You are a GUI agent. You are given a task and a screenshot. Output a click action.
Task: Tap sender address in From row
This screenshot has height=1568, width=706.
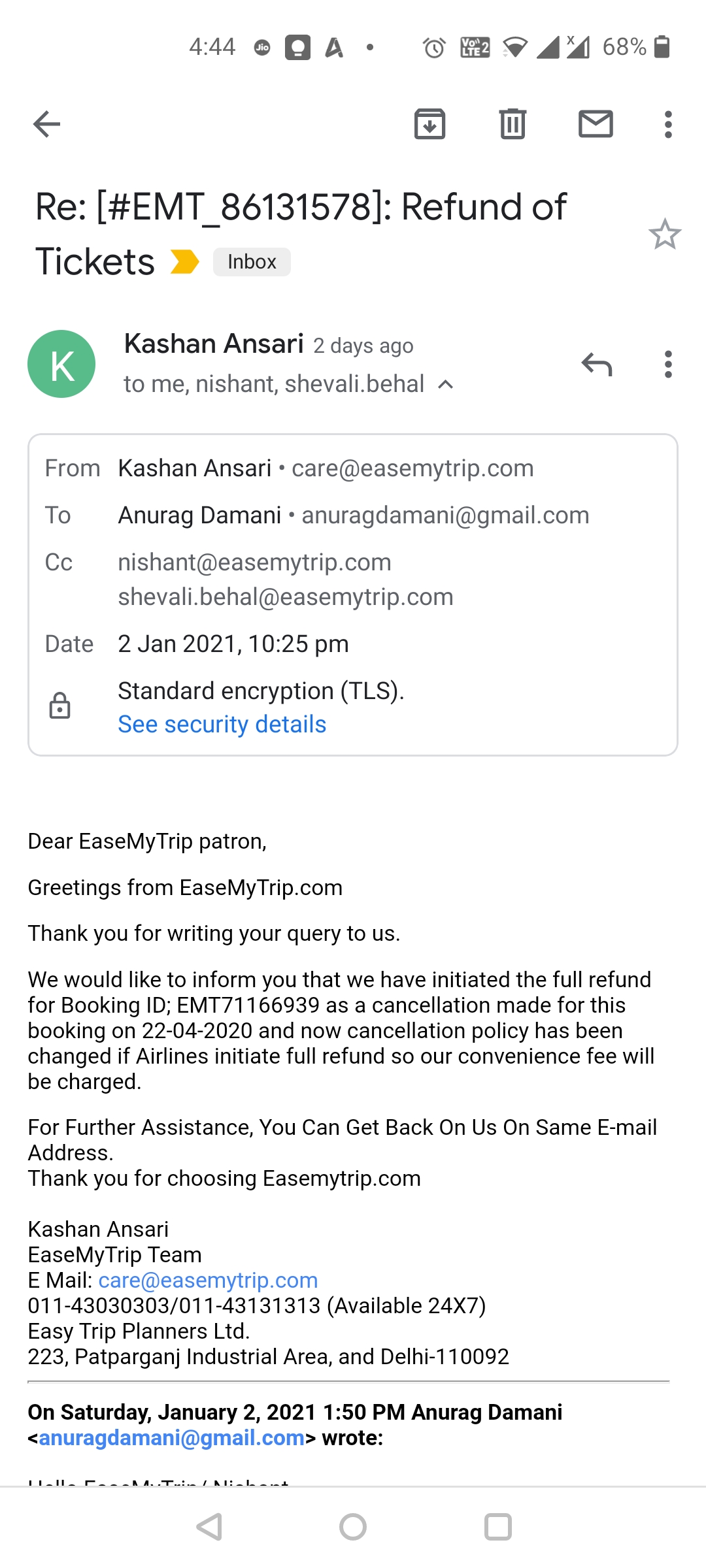pos(412,468)
